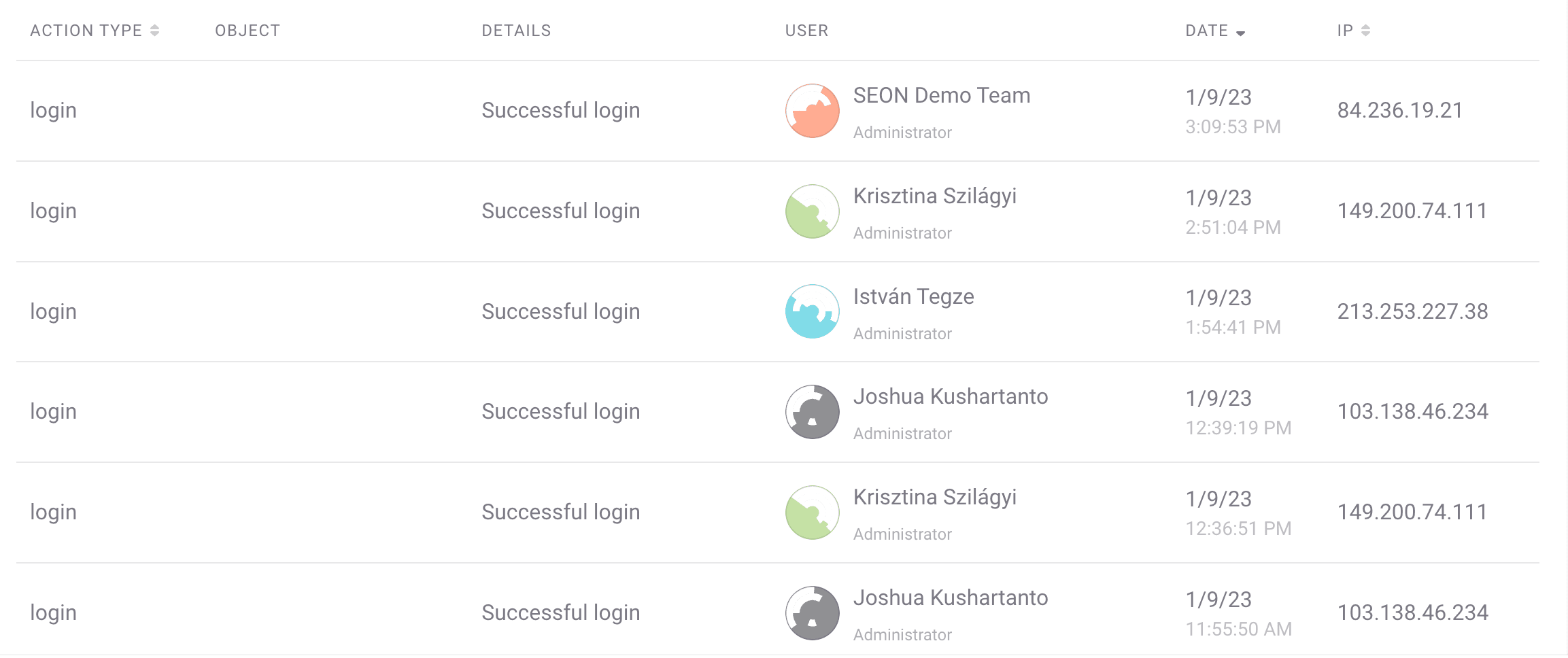Click the User column header
The height and width of the screenshot is (658, 1568).
(x=806, y=31)
